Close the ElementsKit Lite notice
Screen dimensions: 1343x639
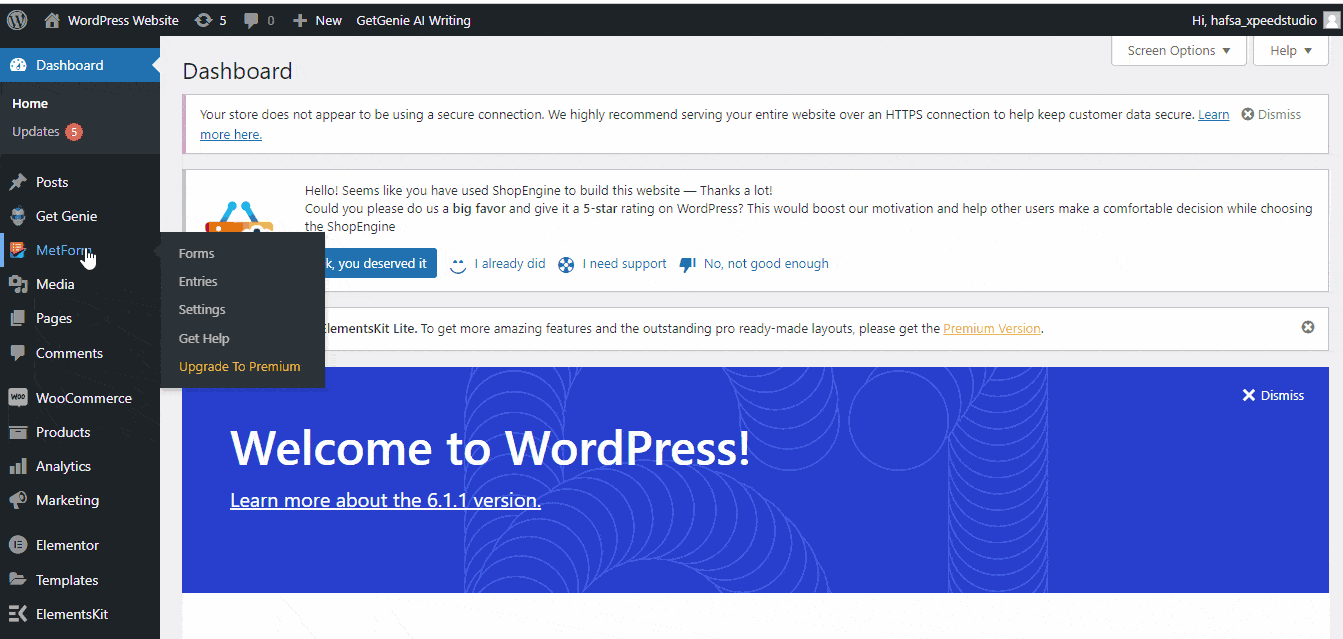pos(1308,327)
